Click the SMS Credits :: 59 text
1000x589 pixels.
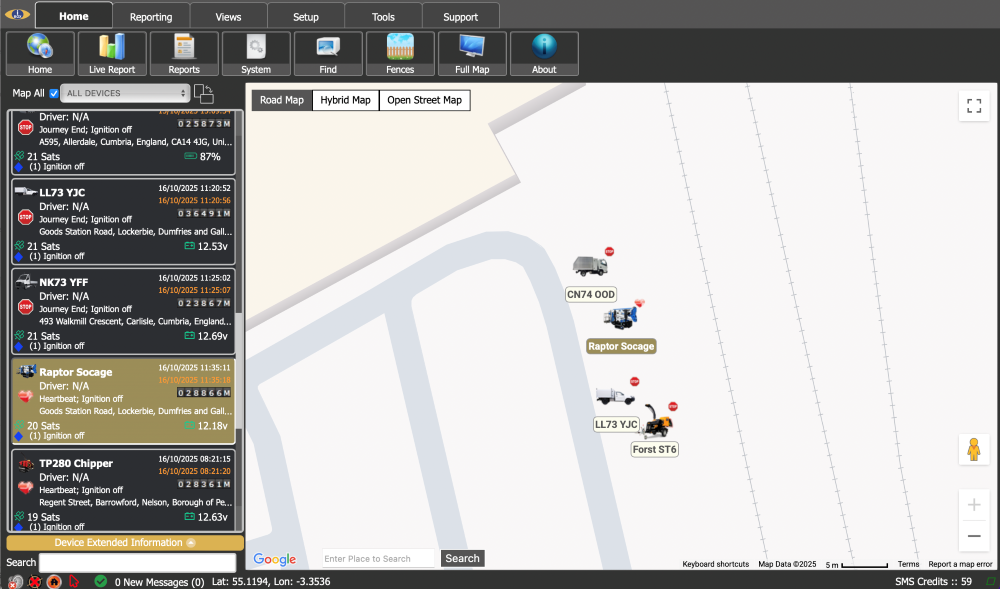pos(933,581)
